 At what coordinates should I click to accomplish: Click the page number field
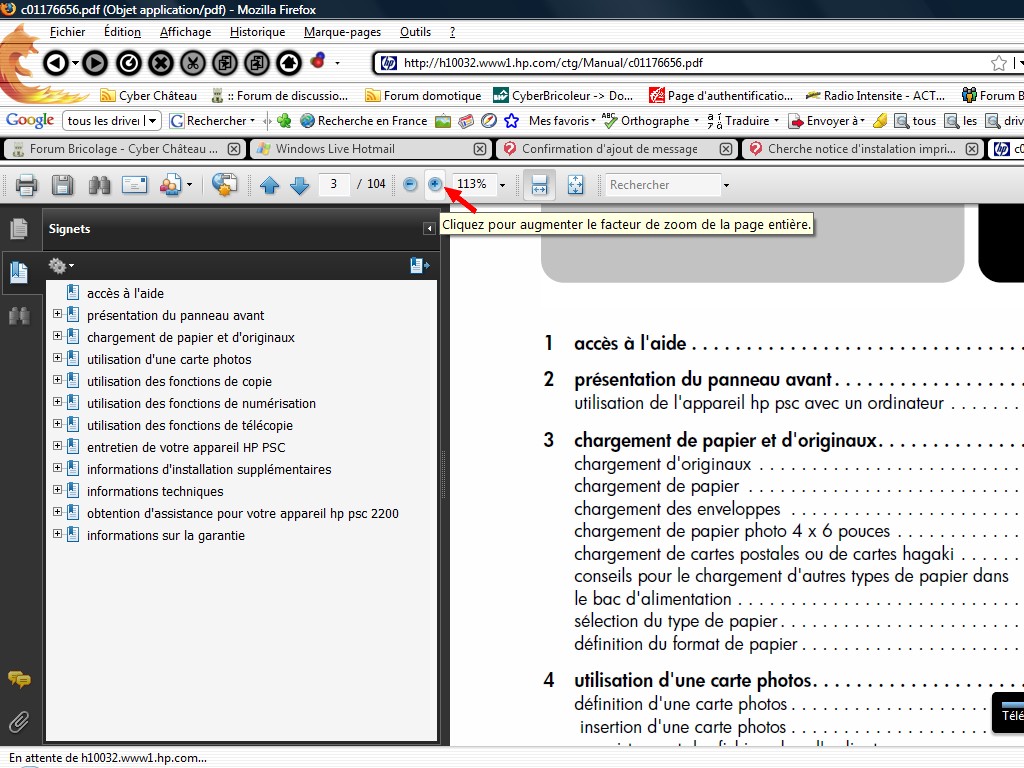[334, 185]
